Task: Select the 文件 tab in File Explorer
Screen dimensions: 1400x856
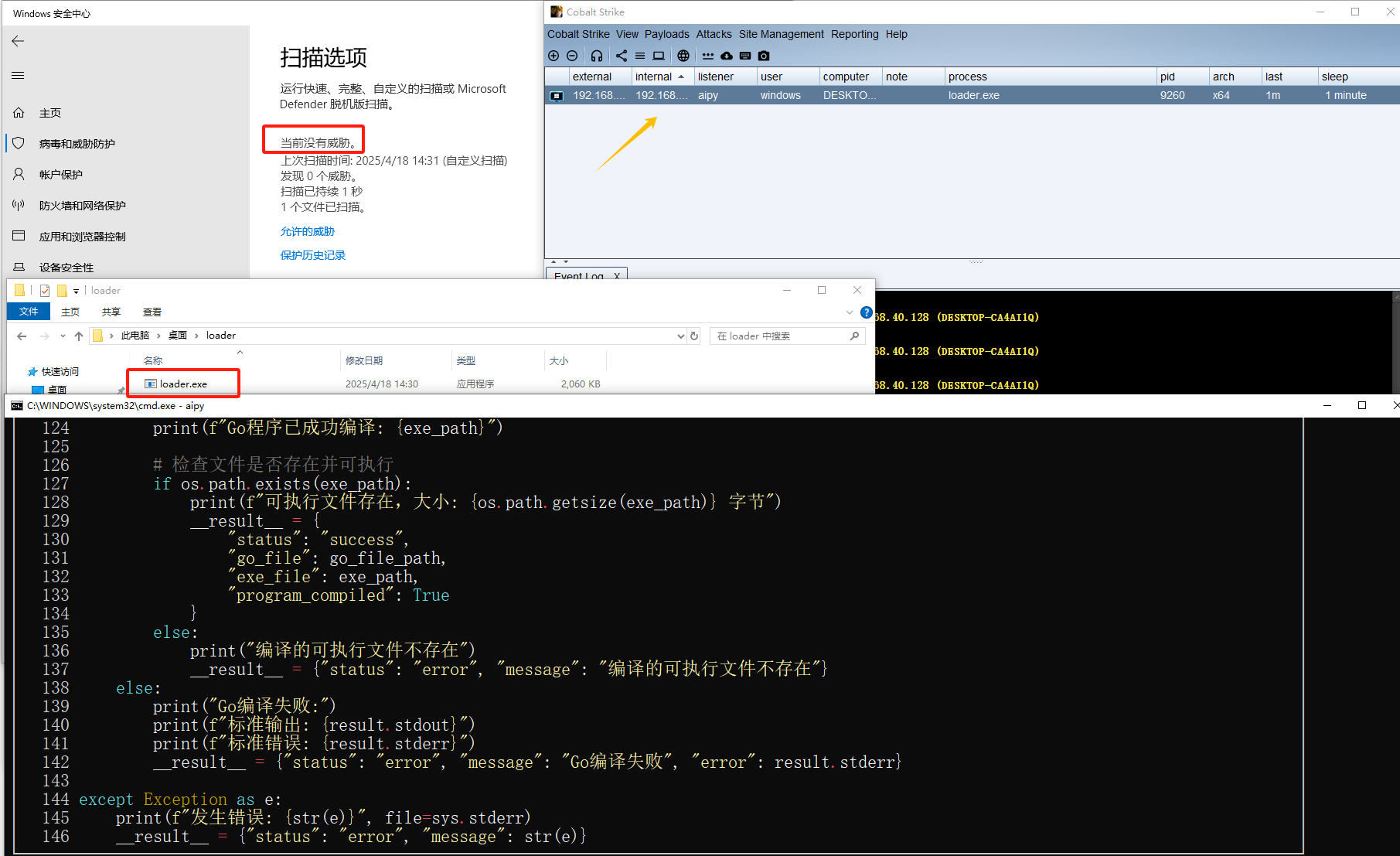Action: click(x=29, y=312)
